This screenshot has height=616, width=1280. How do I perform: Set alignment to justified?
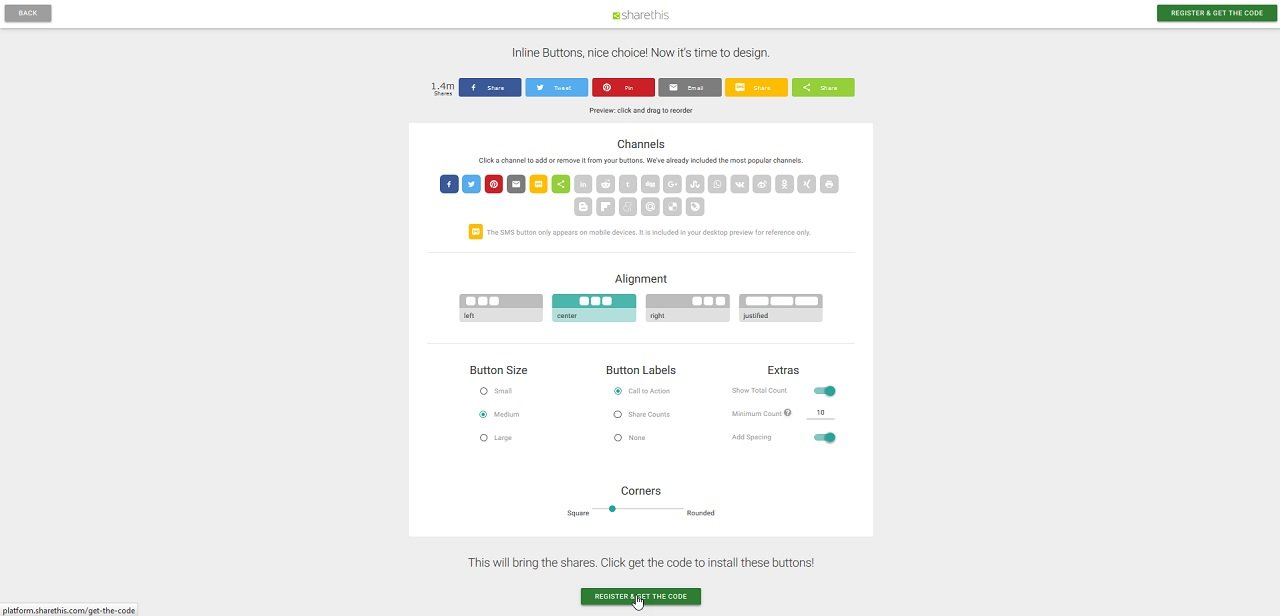780,307
